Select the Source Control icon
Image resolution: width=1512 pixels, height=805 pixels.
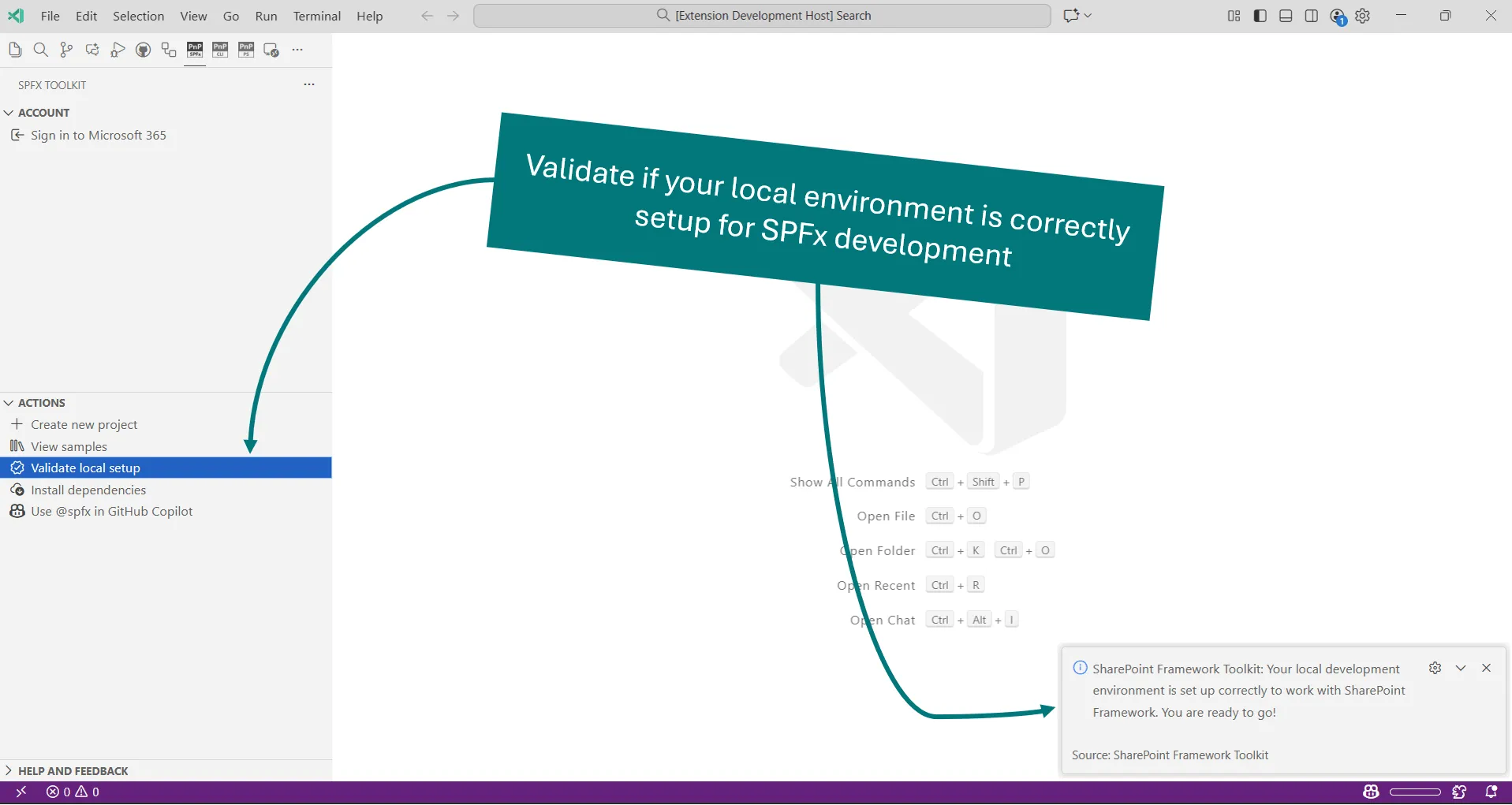(66, 50)
